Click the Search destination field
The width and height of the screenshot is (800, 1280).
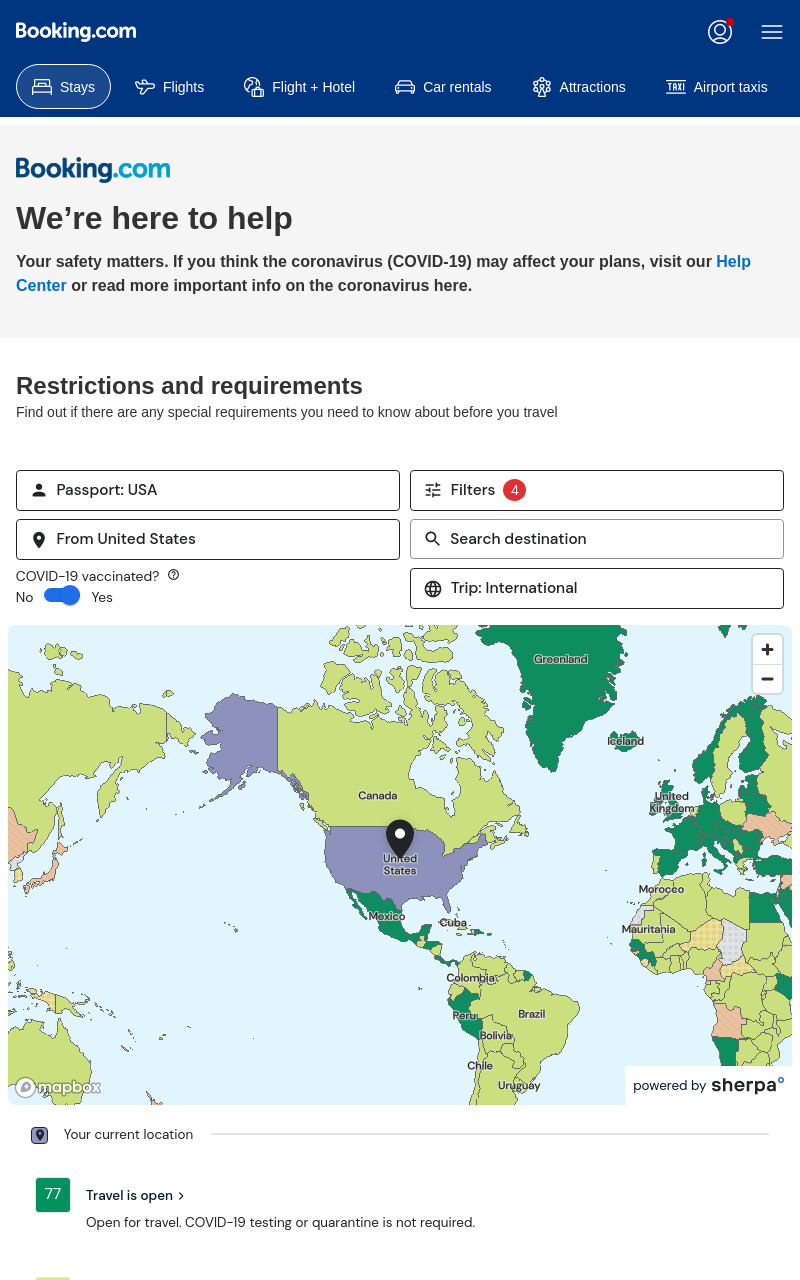coord(597,539)
